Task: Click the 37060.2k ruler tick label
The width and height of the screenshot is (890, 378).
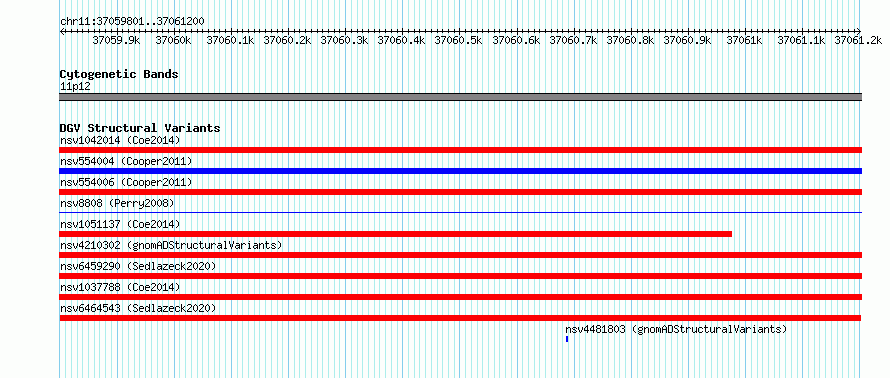Action: coord(288,40)
